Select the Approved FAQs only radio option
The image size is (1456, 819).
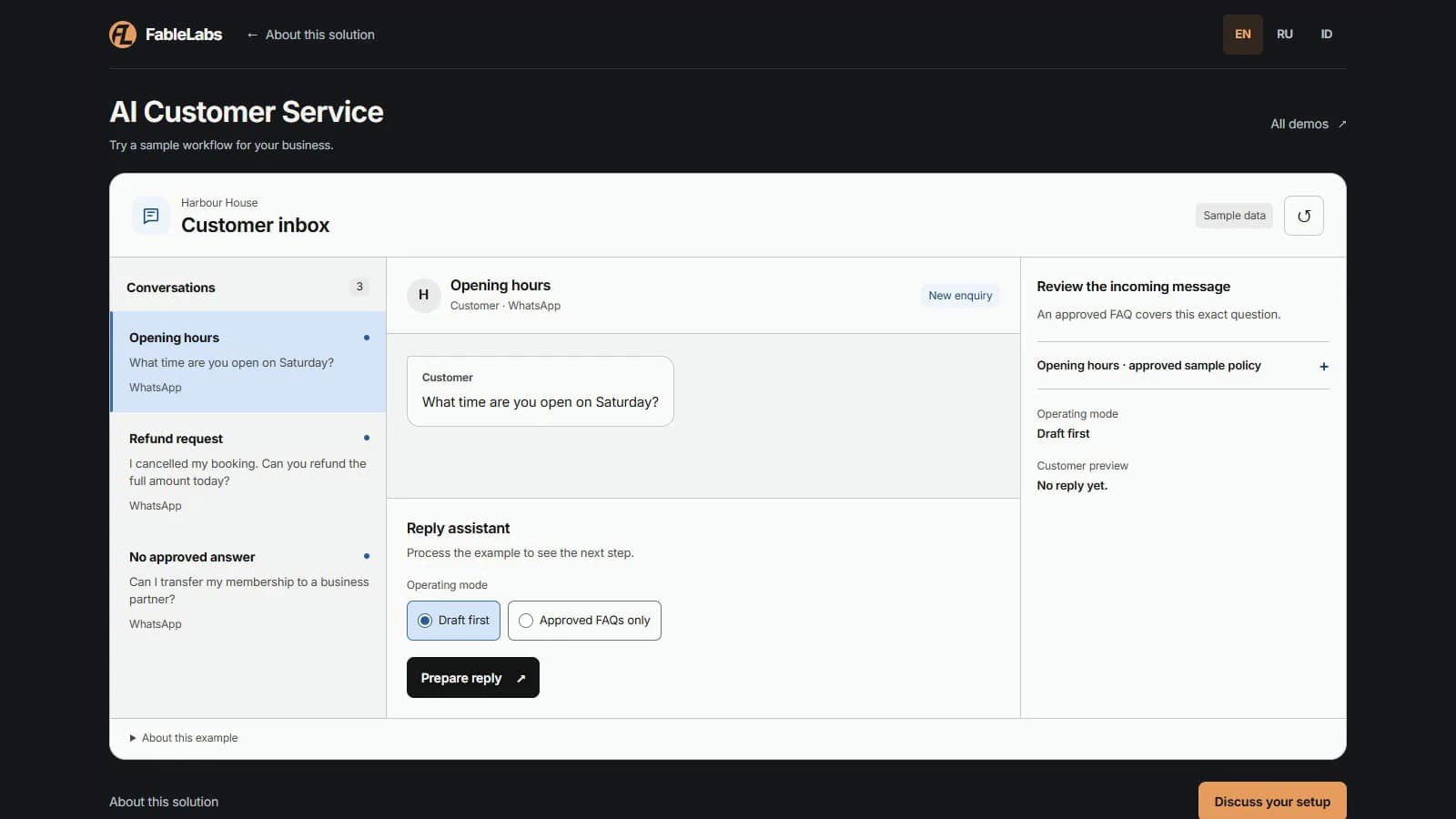[584, 621]
